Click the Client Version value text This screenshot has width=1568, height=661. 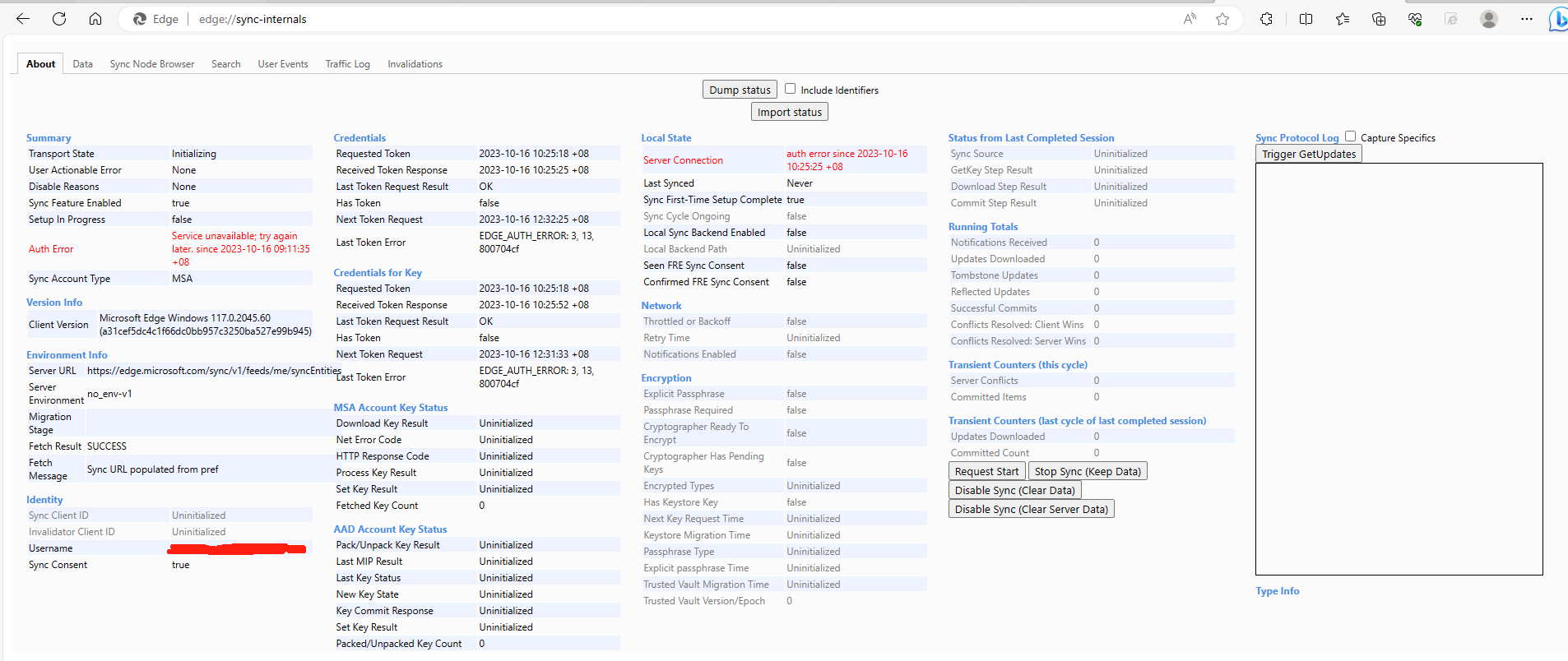coord(206,324)
